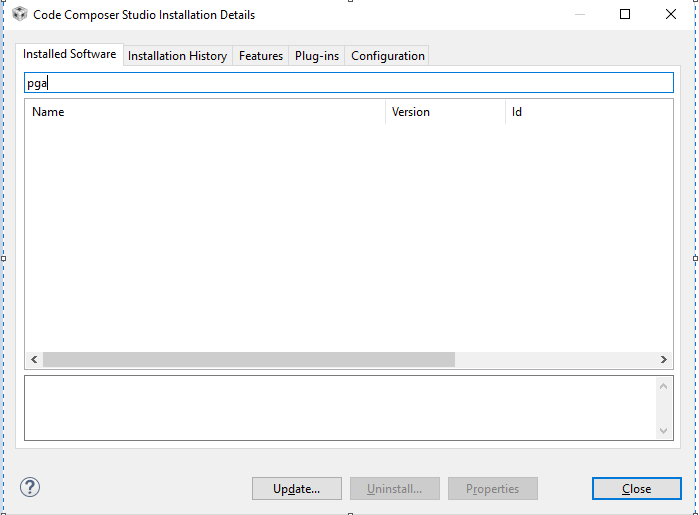The width and height of the screenshot is (699, 515).
Task: Click the horizontal scrollbar right arrow
Action: 663,359
